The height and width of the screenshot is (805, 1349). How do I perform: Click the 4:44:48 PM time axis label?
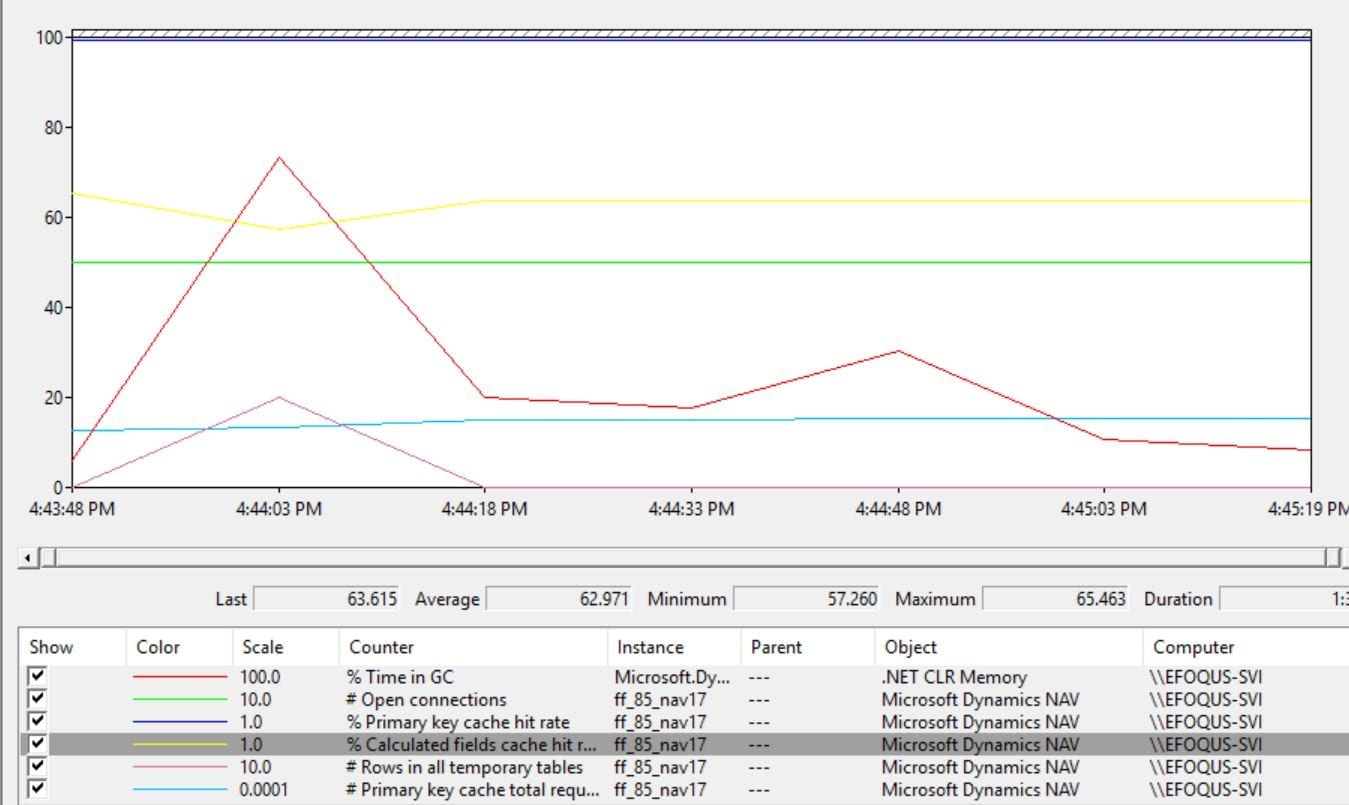point(898,509)
